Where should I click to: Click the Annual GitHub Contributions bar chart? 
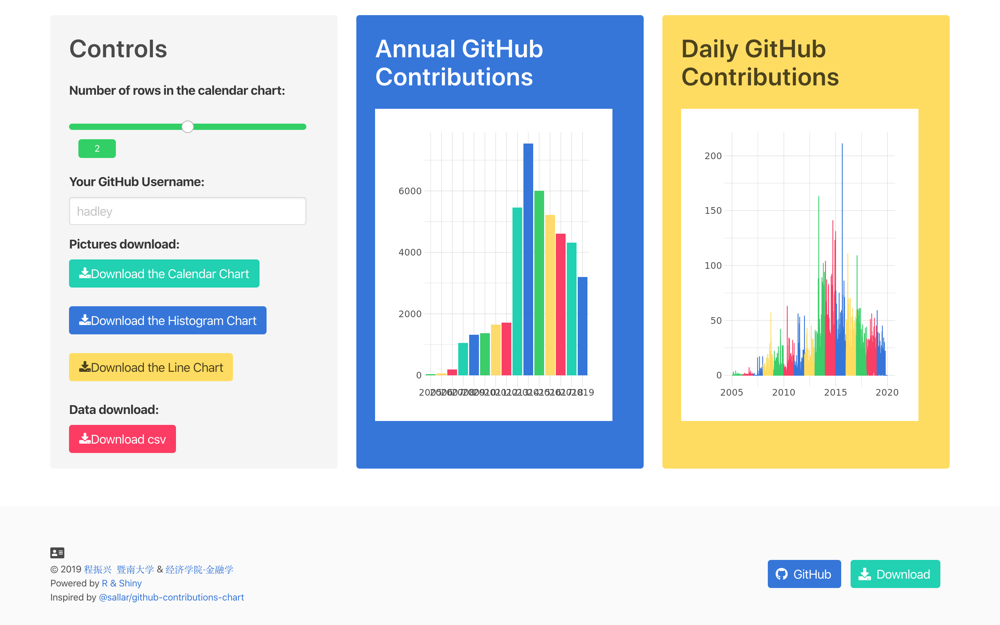point(494,265)
